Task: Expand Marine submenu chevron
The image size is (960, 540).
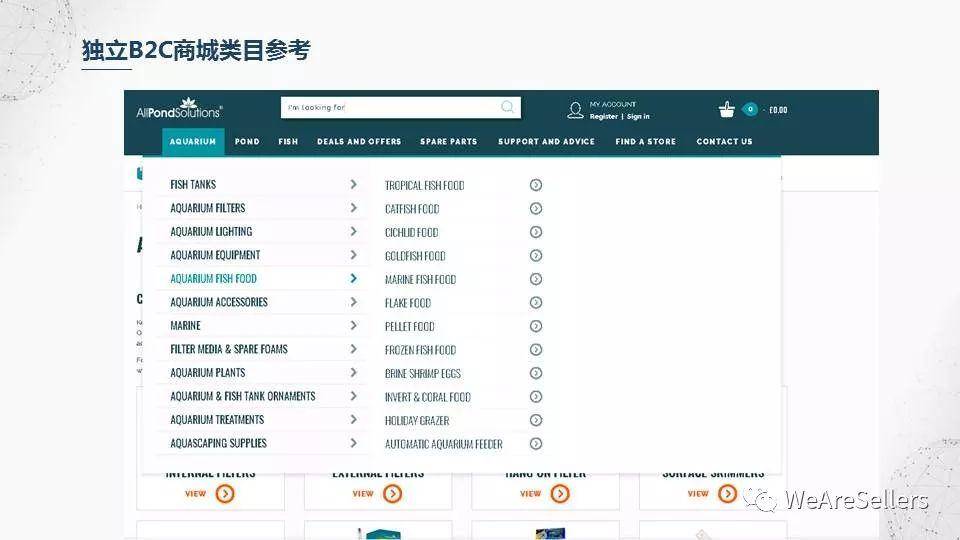Action: [x=353, y=326]
